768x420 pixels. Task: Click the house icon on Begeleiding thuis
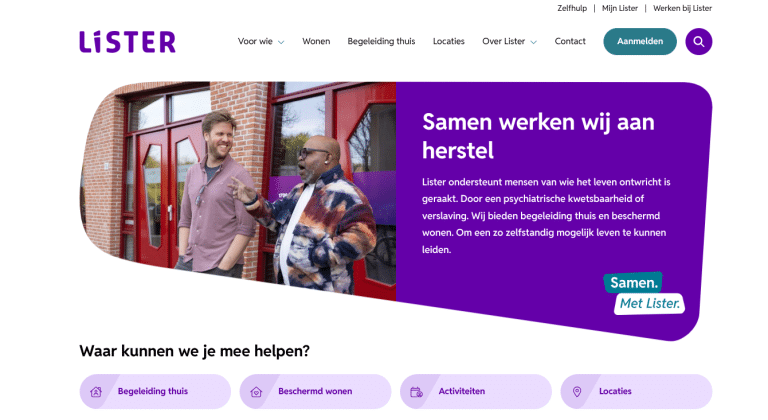tap(96, 392)
